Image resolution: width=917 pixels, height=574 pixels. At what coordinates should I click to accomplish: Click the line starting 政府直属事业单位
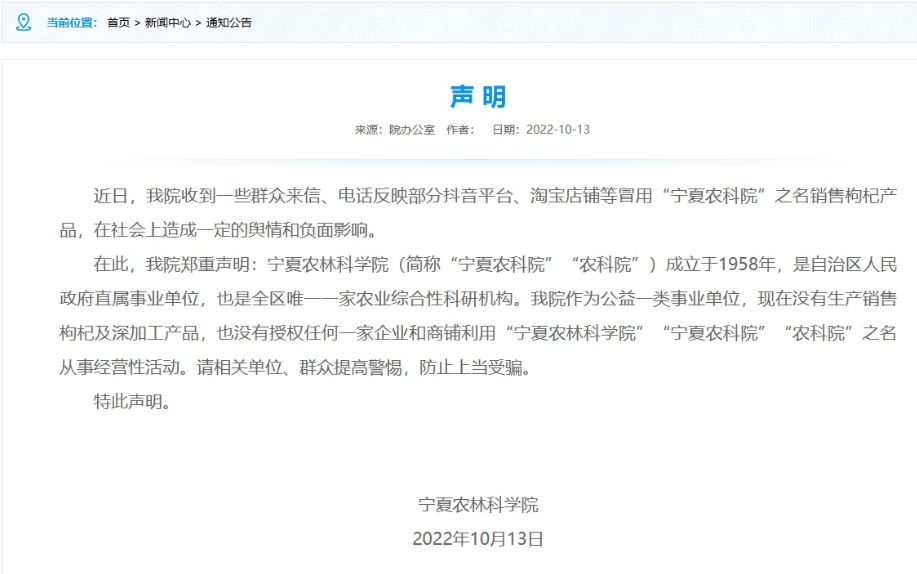(478, 299)
